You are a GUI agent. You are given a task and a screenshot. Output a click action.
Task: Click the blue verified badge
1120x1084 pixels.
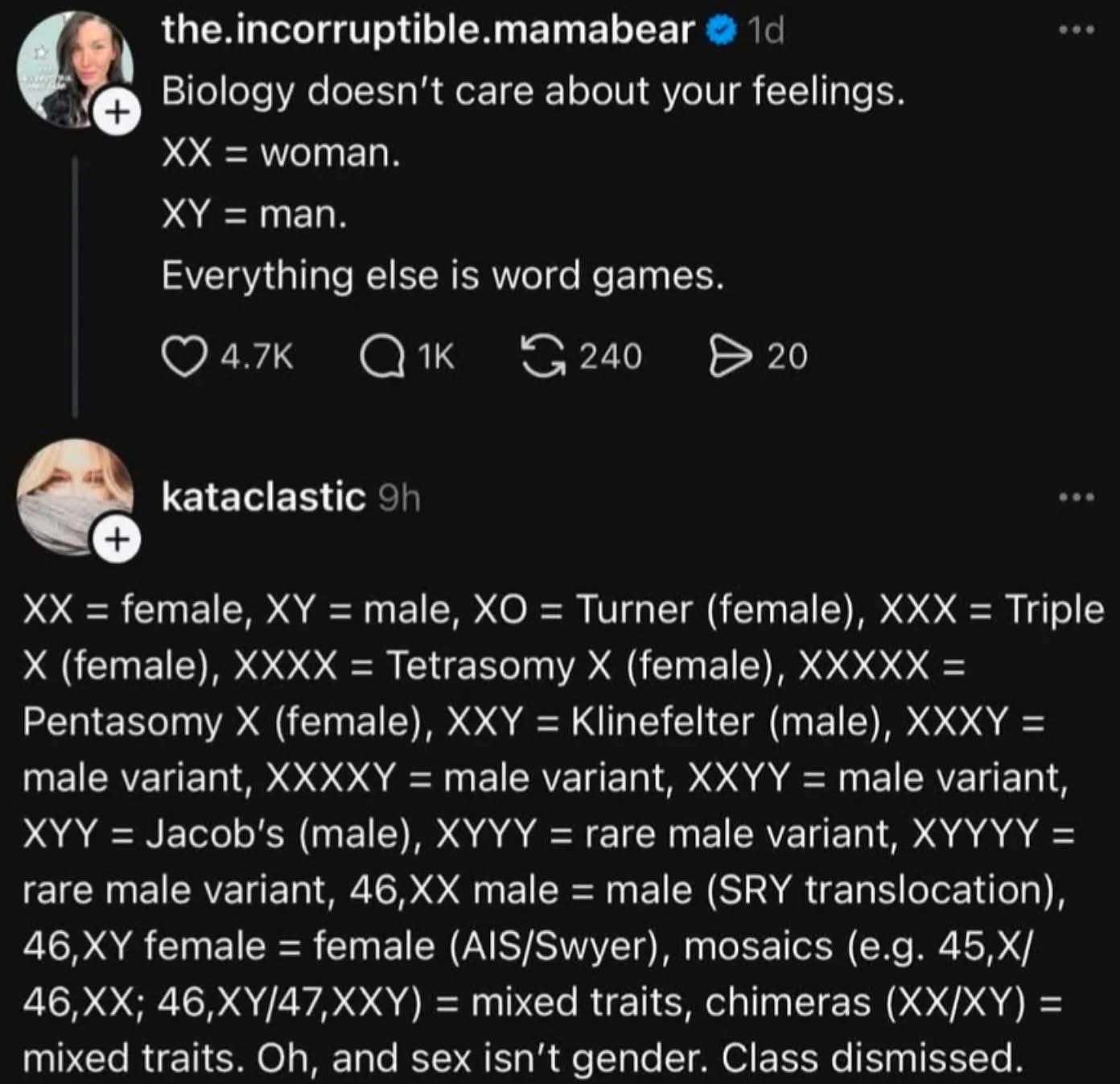[721, 31]
